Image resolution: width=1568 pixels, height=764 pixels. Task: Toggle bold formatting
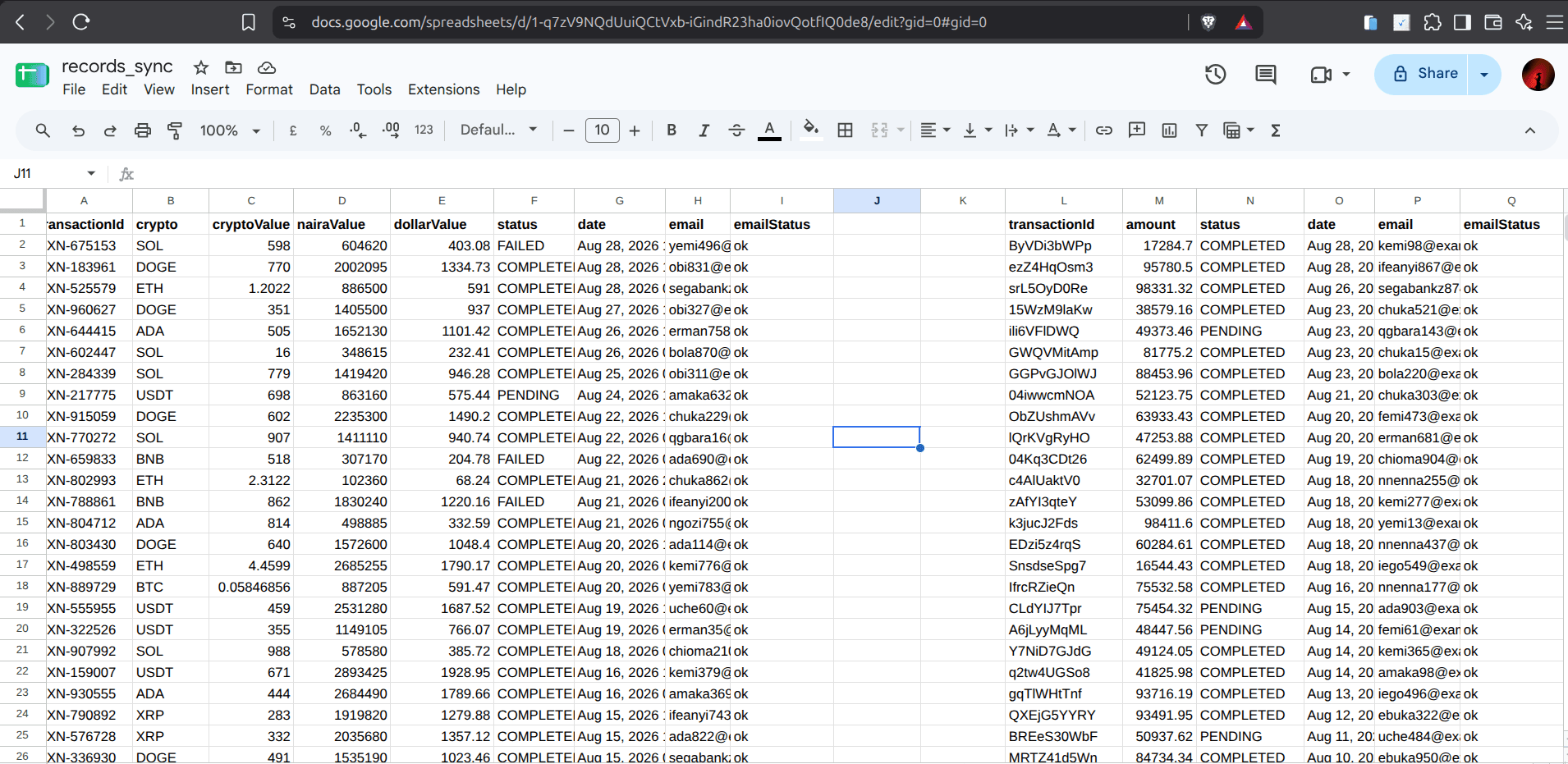point(672,130)
